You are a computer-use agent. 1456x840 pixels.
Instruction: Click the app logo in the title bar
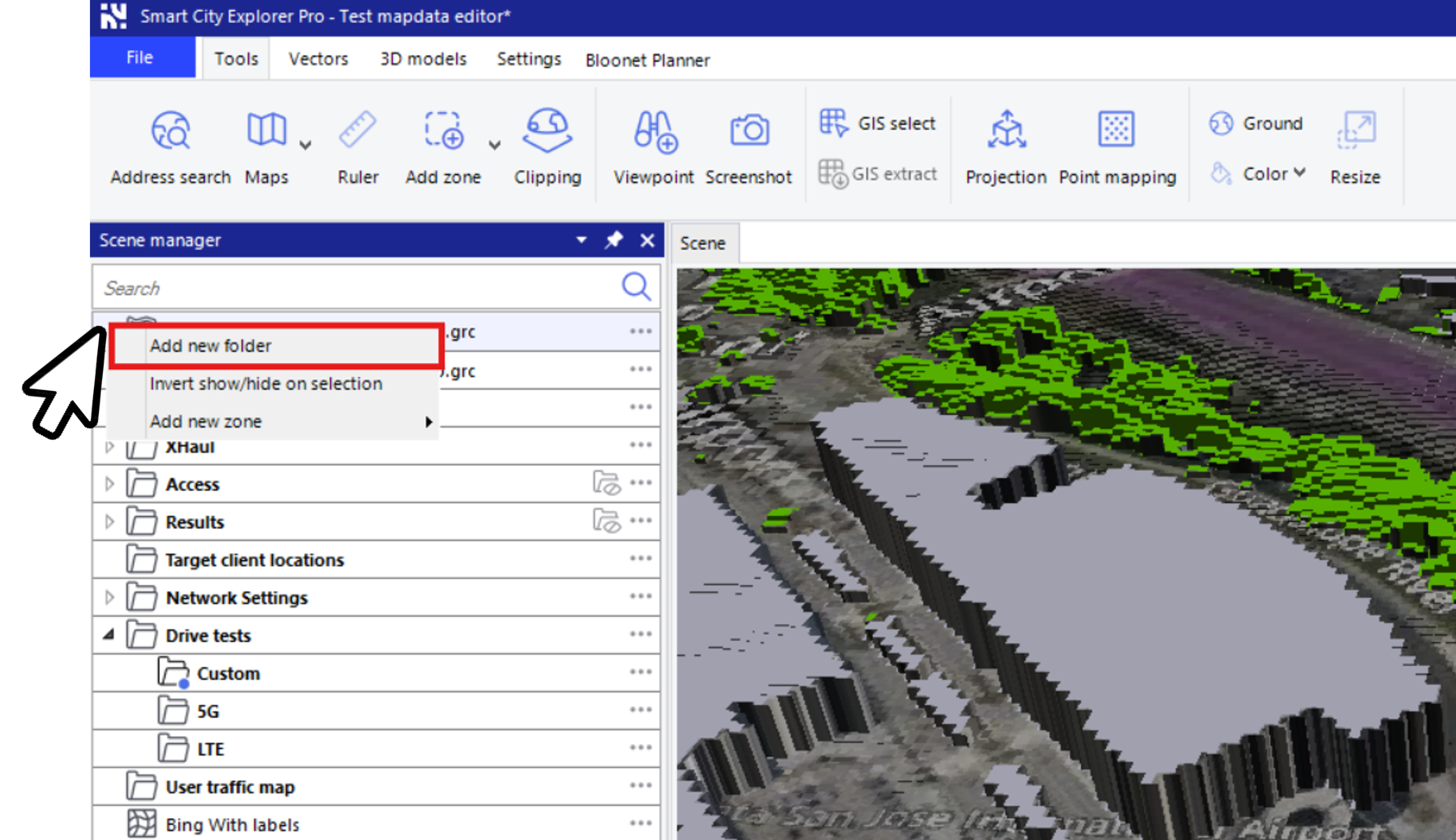(x=113, y=16)
